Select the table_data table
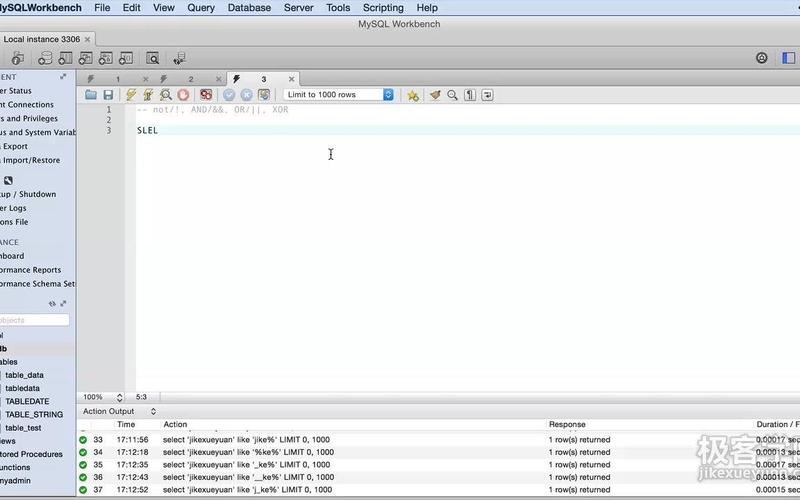Screen dimensions: 800x500 [x=24, y=375]
